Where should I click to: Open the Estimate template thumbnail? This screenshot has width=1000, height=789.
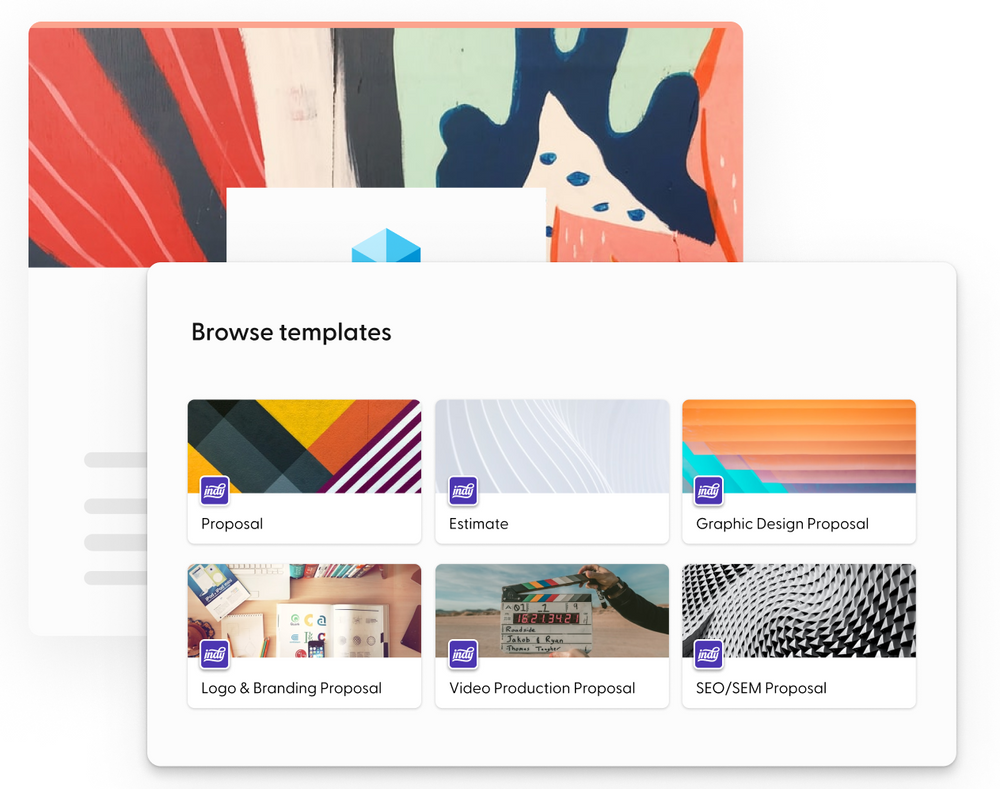point(552,446)
